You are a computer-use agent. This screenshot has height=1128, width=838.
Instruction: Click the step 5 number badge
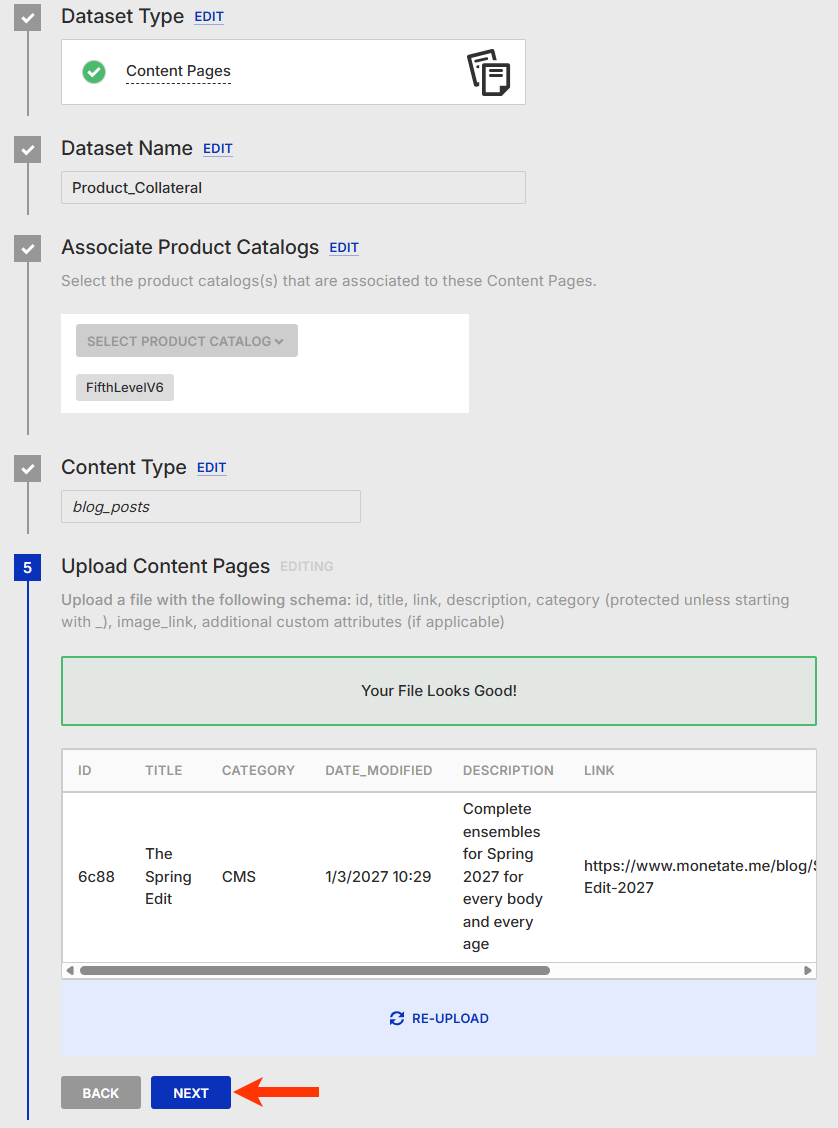(28, 568)
